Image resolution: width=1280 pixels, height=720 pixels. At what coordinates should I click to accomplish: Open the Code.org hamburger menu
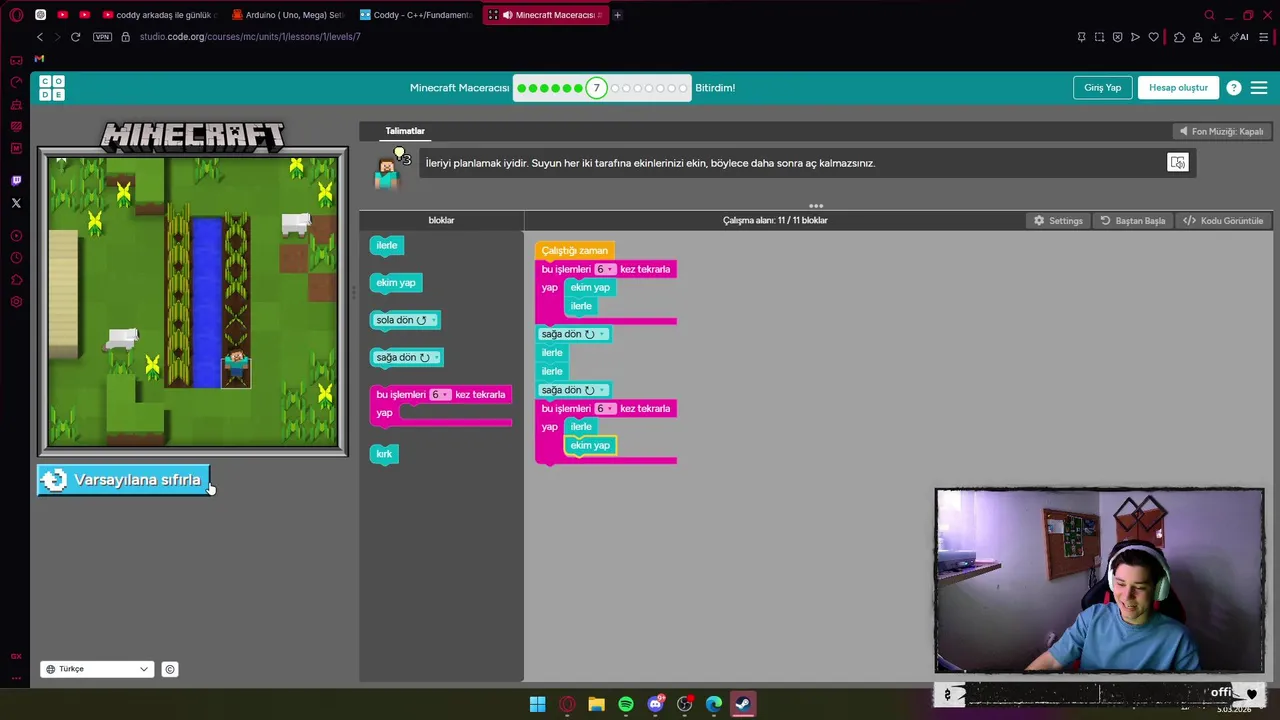1259,88
